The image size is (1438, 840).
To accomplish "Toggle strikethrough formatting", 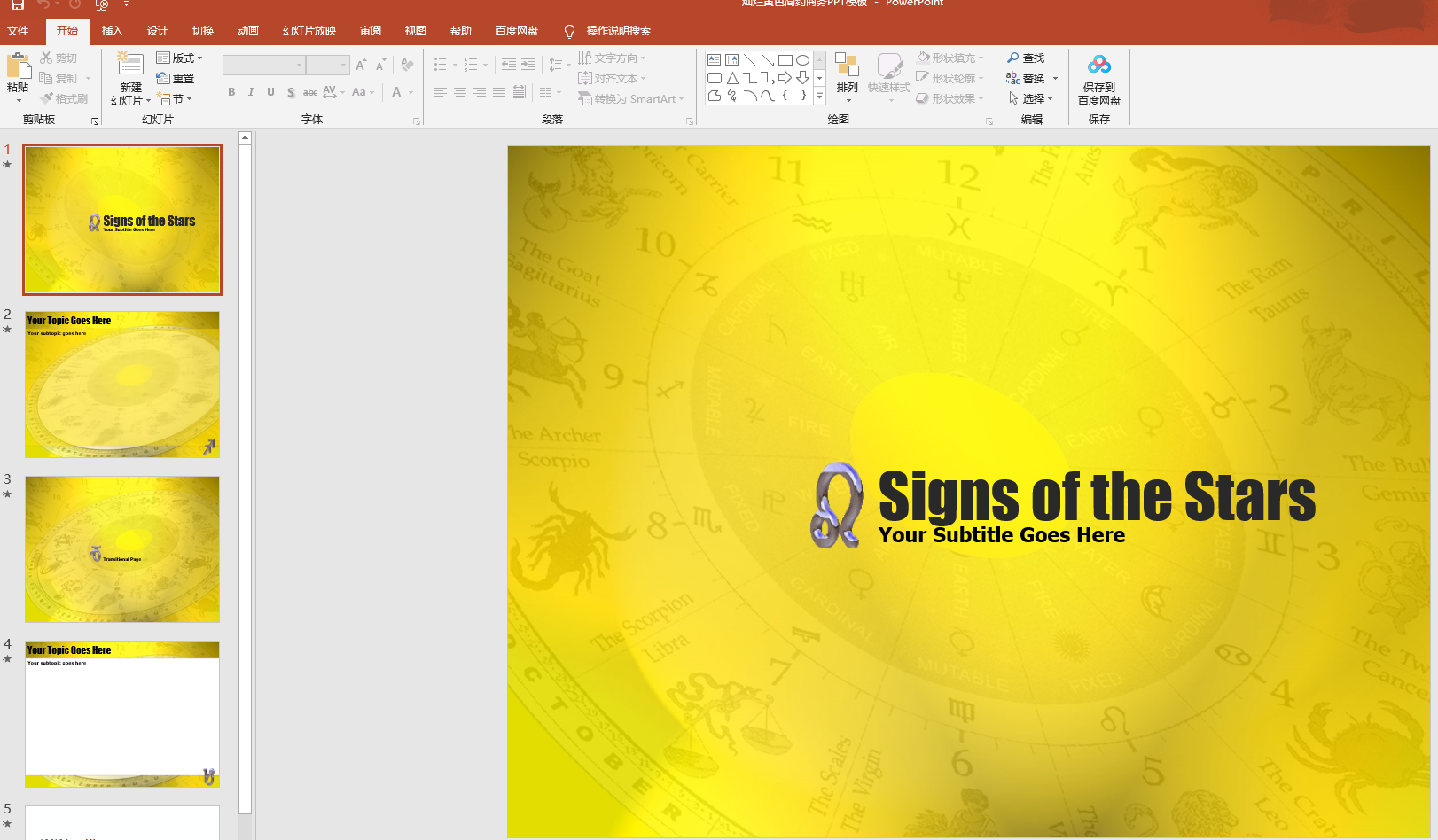I will pyautogui.click(x=309, y=92).
